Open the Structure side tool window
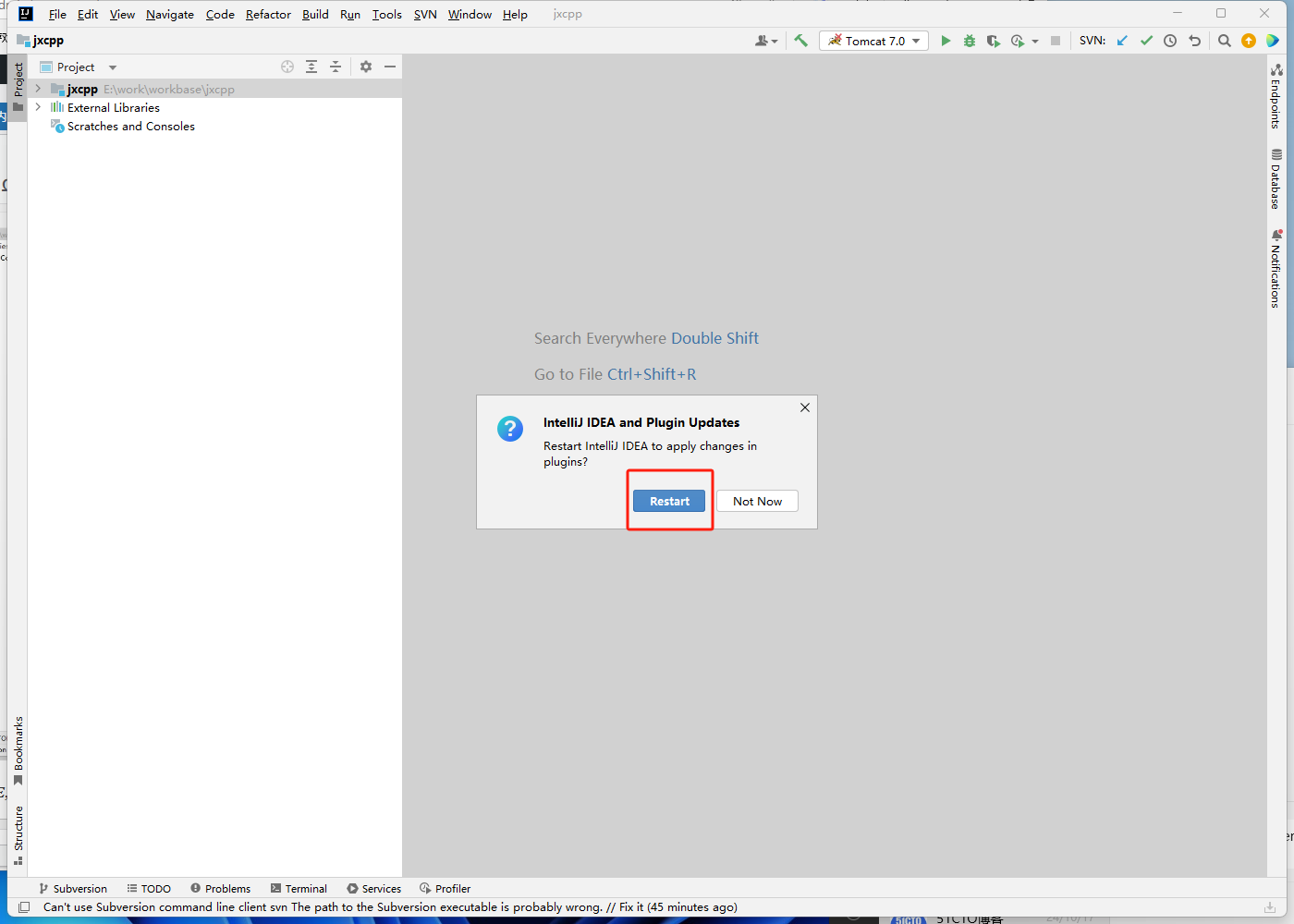The image size is (1294, 924). [18, 835]
